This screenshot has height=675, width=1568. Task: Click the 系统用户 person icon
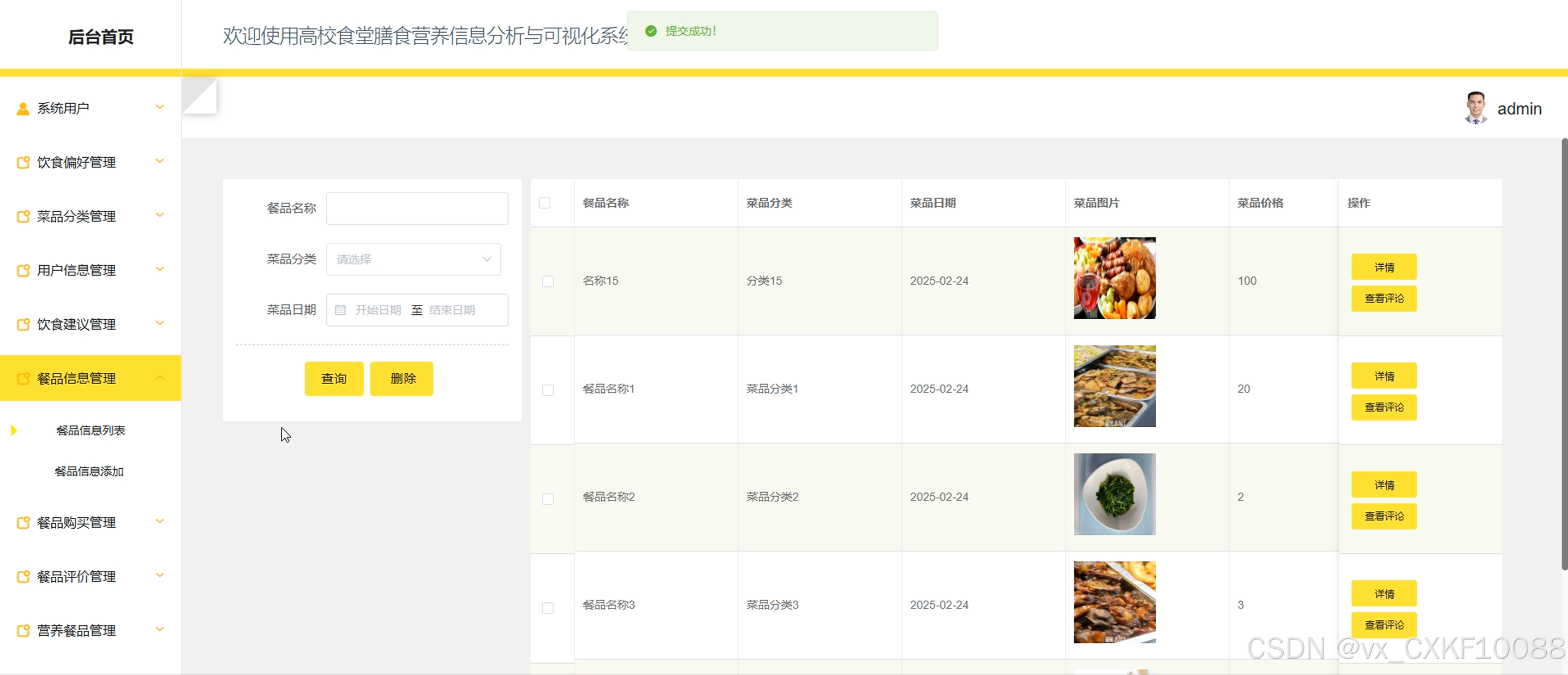click(22, 109)
